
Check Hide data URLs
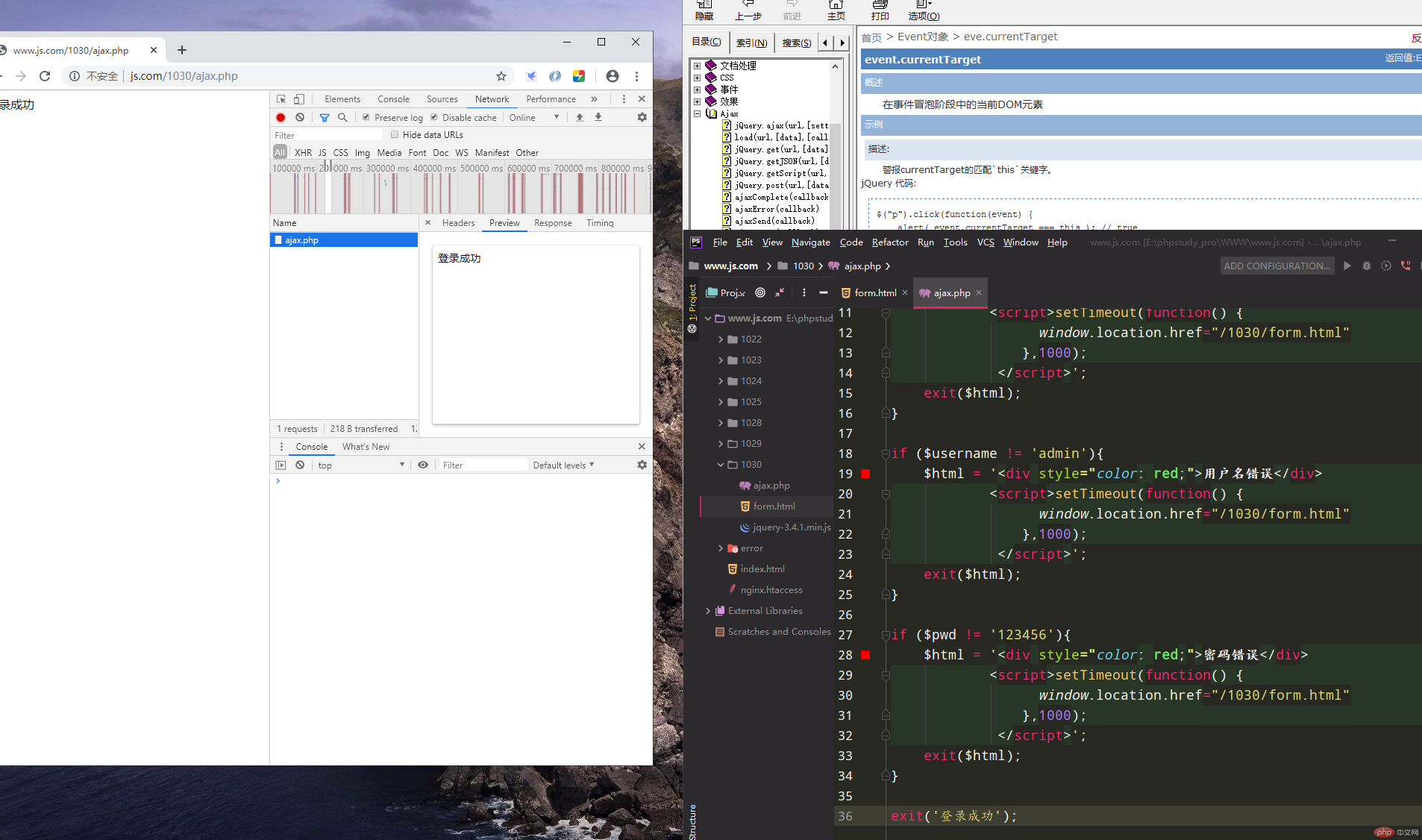(395, 135)
